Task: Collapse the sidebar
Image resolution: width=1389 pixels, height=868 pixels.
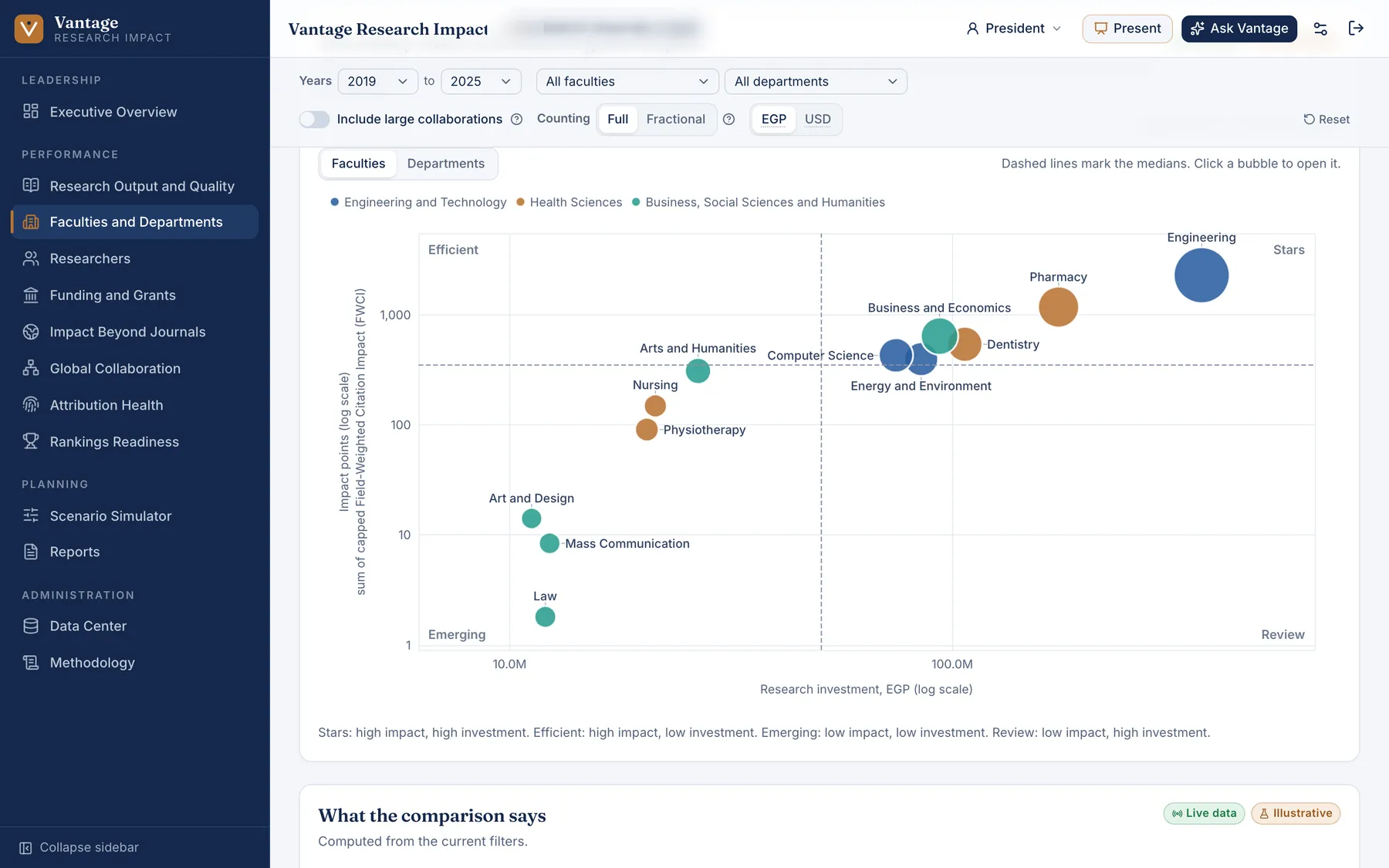Action: 79,847
